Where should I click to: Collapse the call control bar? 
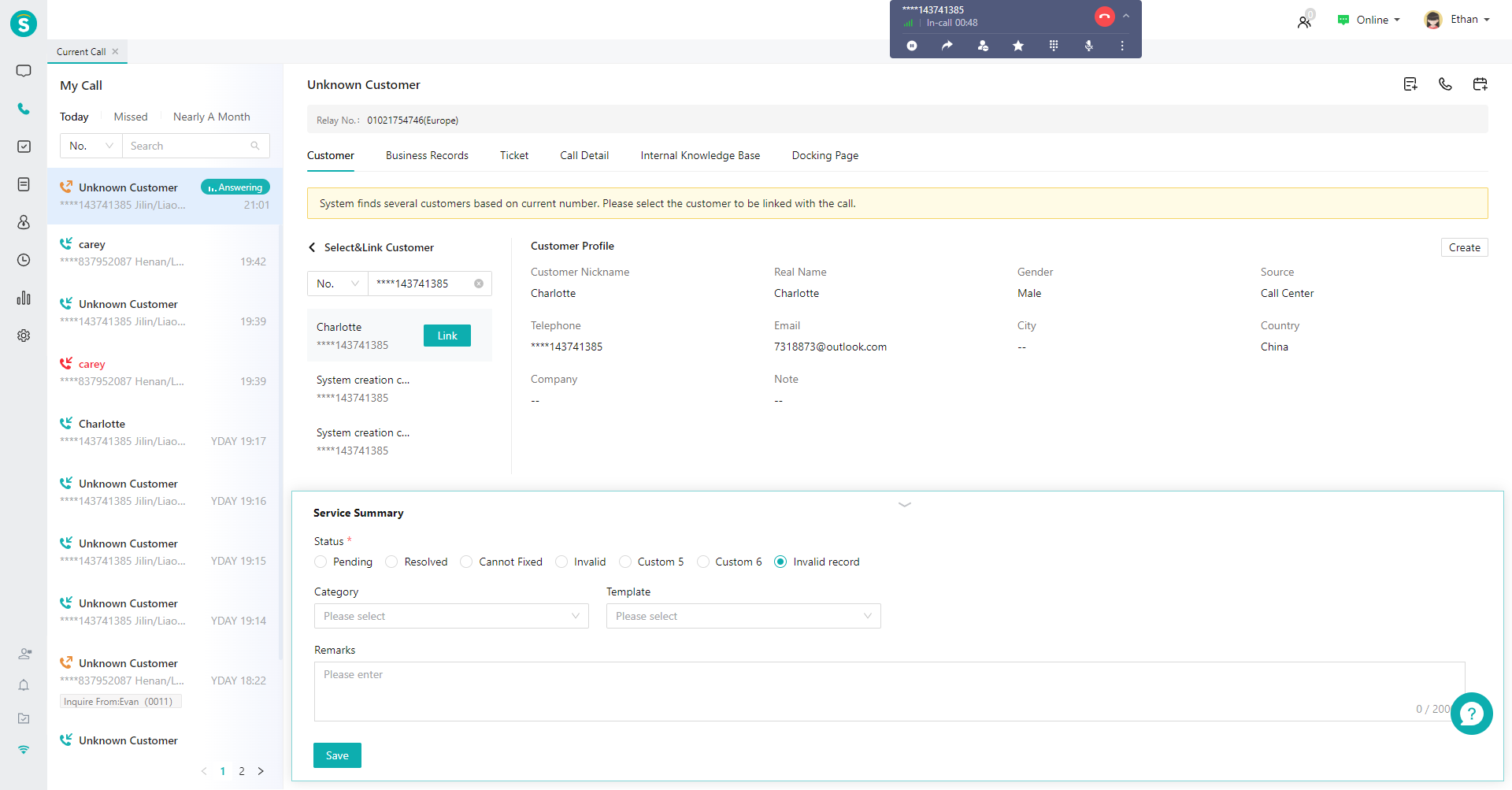tap(1126, 16)
